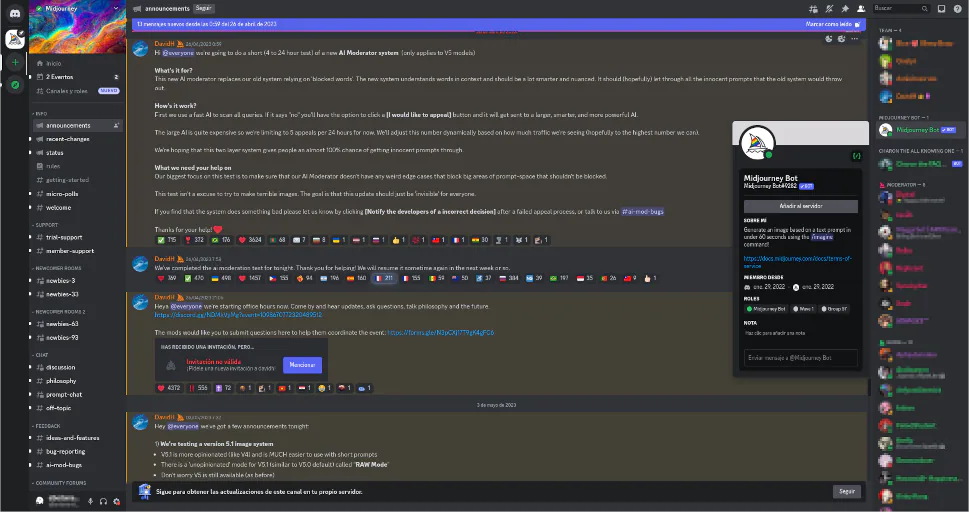Viewport: 969px width, 512px height.
Task: Click Seguir button in the bottom bar
Action: (847, 492)
